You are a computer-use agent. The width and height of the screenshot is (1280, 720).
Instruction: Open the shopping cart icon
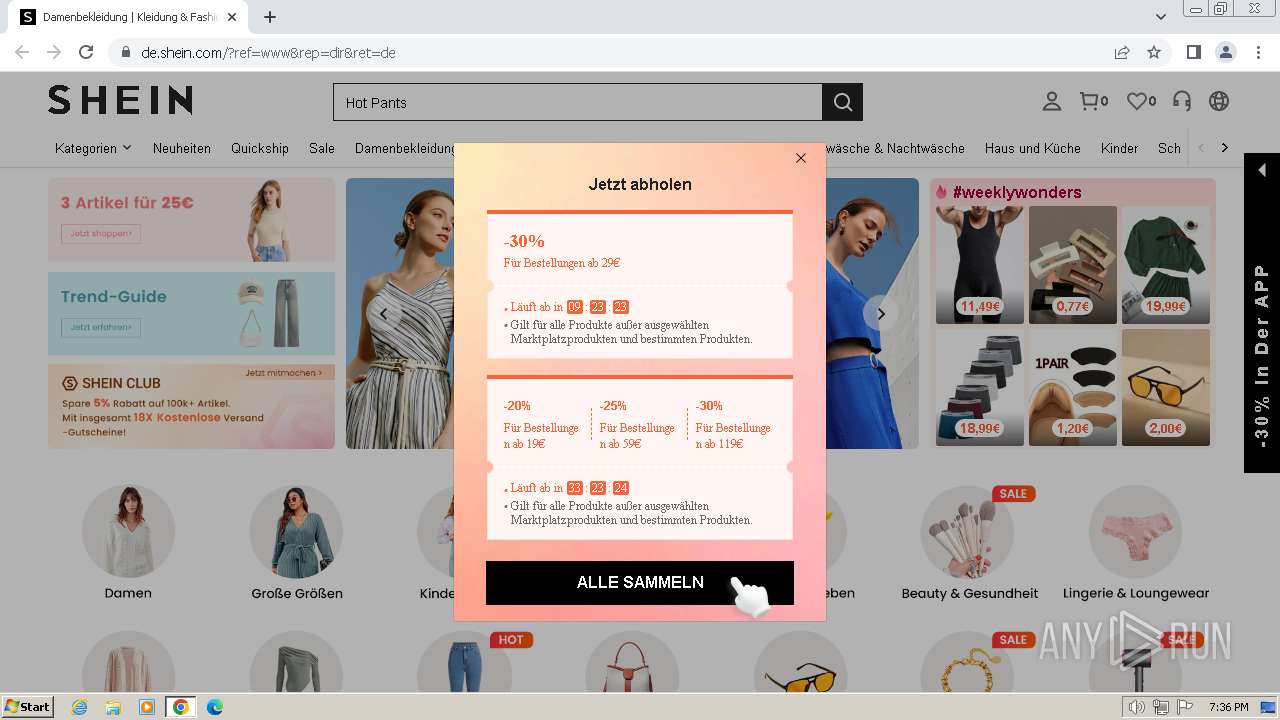tap(1094, 101)
